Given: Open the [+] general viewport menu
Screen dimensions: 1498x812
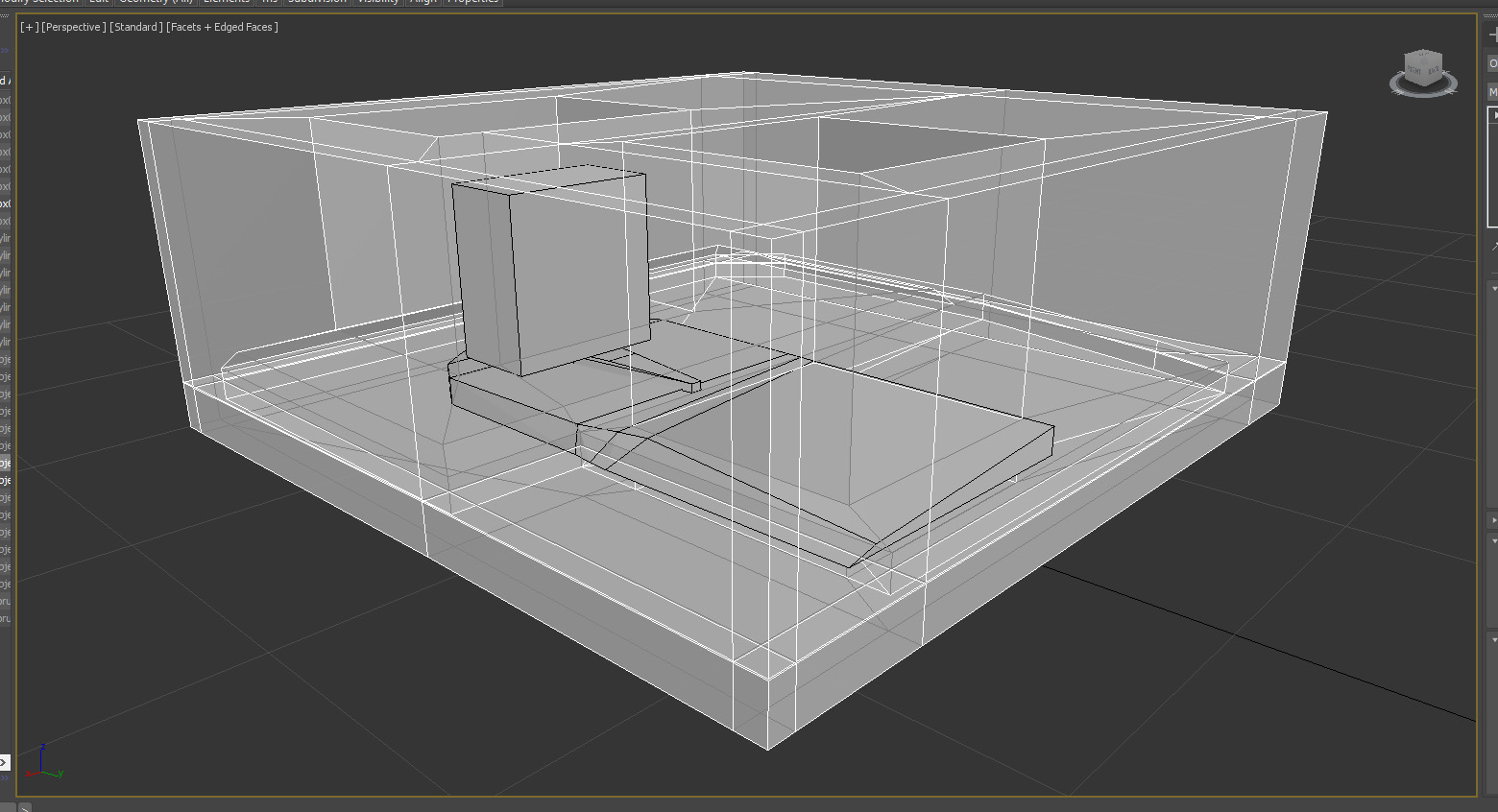Looking at the screenshot, I should (x=30, y=27).
